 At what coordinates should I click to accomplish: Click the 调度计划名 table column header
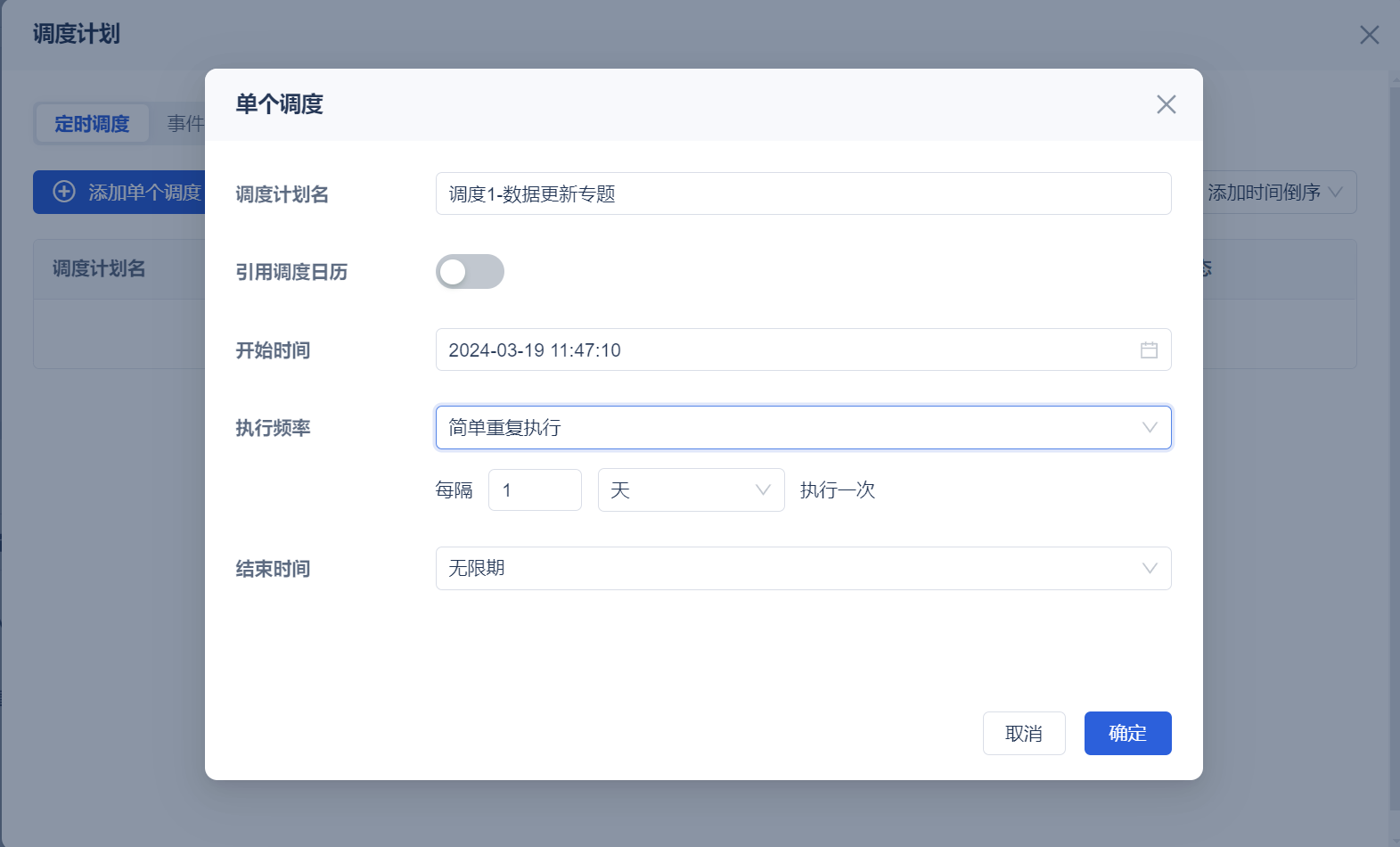pos(99,269)
